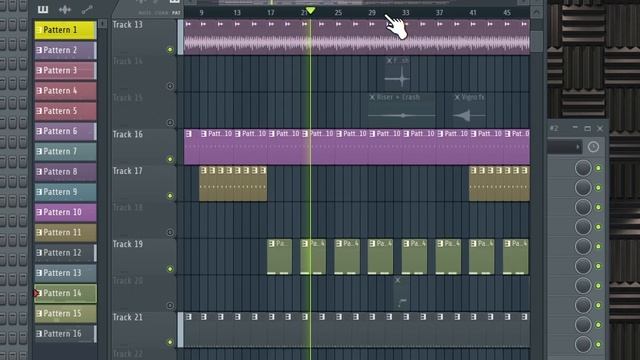Click the scroll-up arrow above the playlist scrollbar
The width and height of the screenshot is (640, 360).
(536, 13)
